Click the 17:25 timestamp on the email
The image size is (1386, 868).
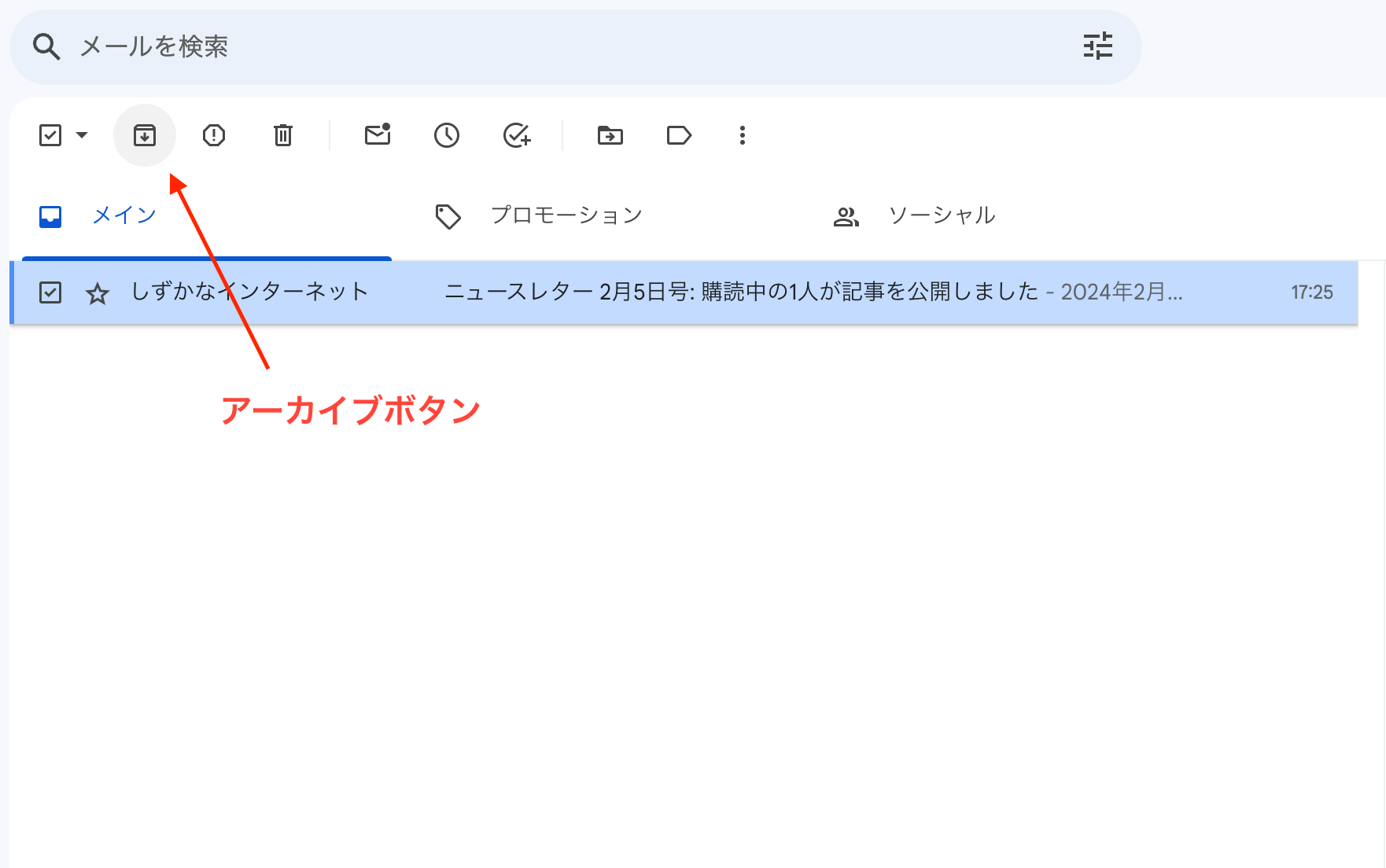tap(1315, 292)
